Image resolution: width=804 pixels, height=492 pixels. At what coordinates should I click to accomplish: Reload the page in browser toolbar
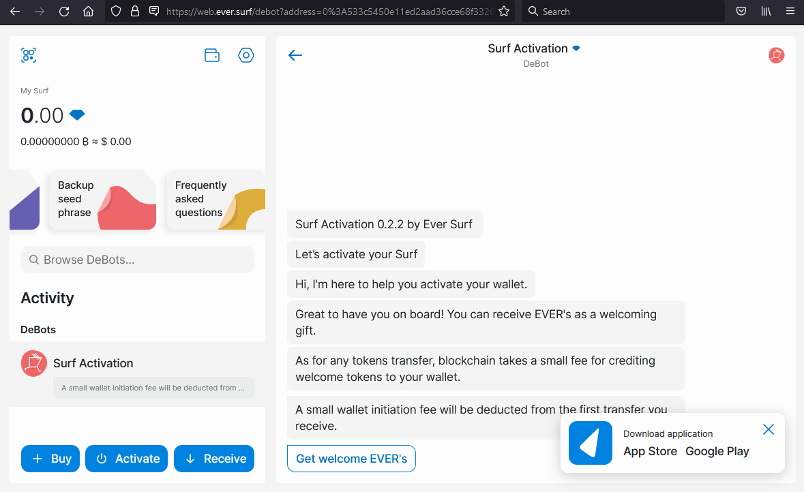click(x=64, y=11)
